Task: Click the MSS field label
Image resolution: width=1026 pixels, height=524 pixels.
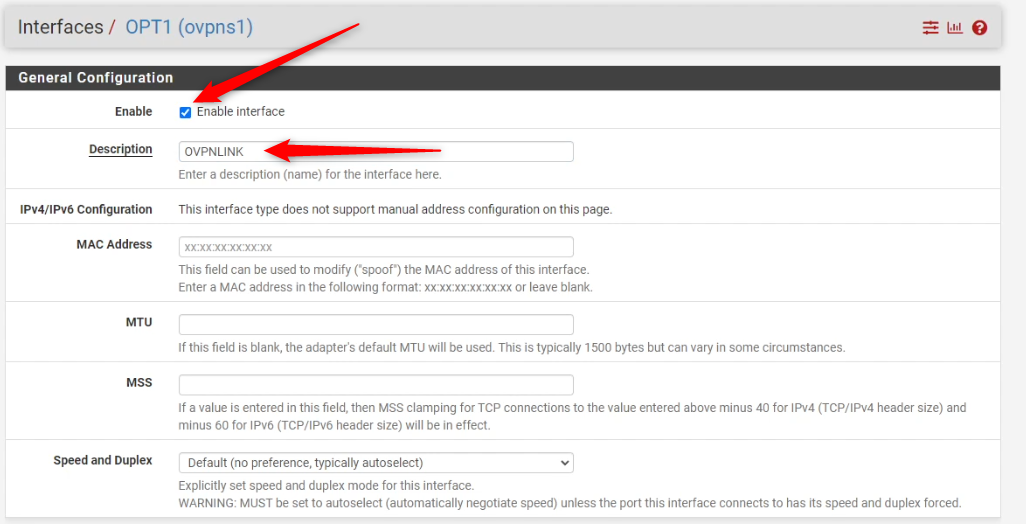Action: pos(138,383)
